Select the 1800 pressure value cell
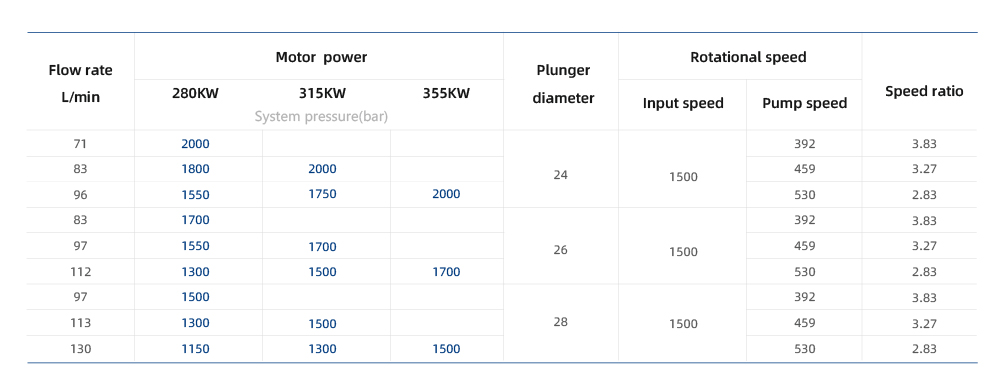1001x392 pixels. [195, 169]
